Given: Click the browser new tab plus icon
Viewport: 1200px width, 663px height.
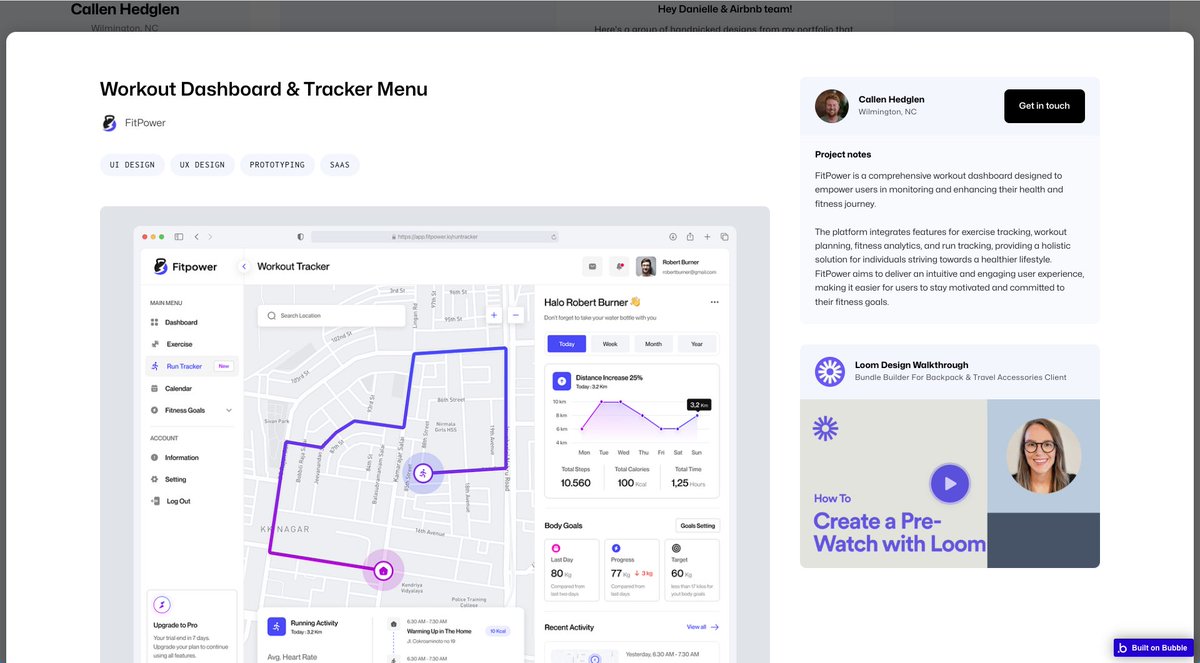Looking at the screenshot, I should point(707,237).
